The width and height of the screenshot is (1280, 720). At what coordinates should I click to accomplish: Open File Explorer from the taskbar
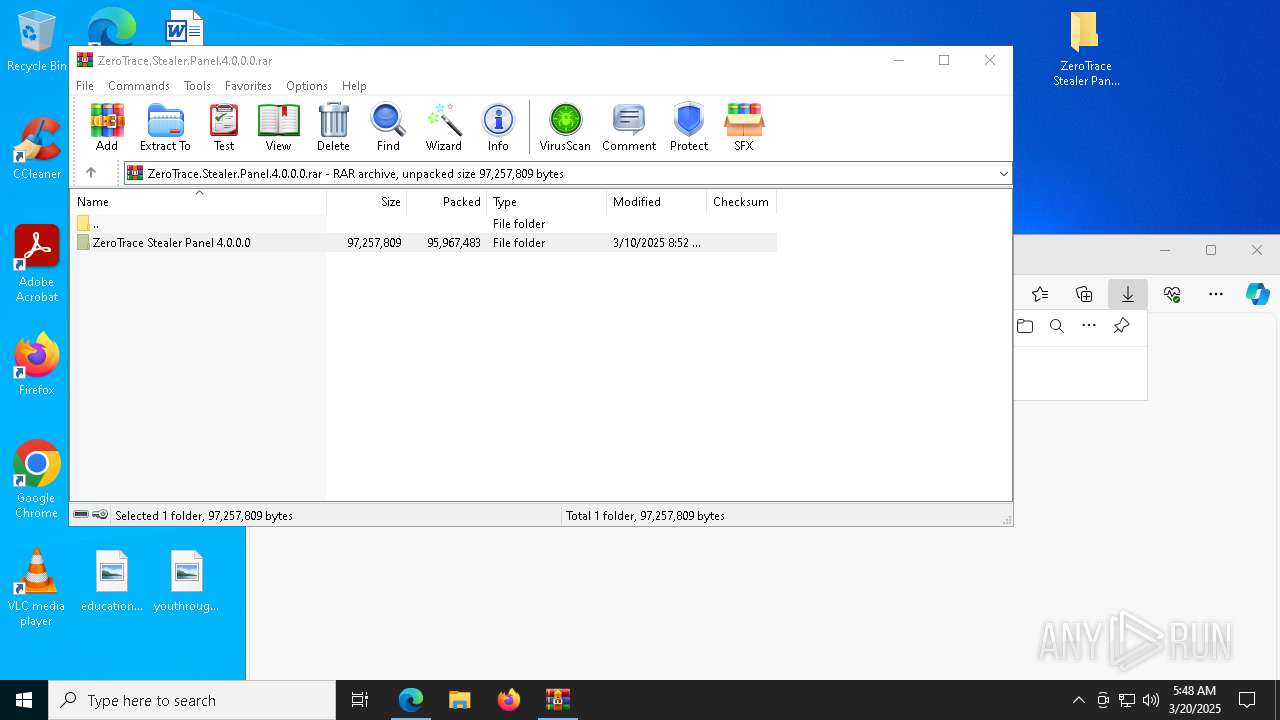click(x=459, y=700)
